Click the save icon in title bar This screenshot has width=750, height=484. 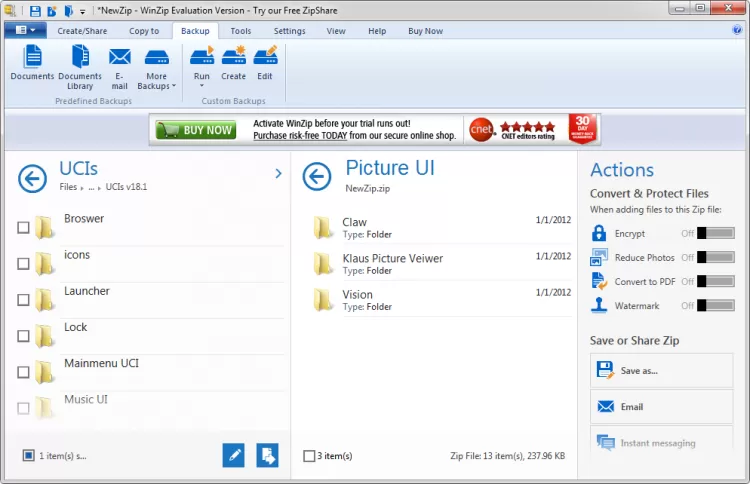(35, 11)
